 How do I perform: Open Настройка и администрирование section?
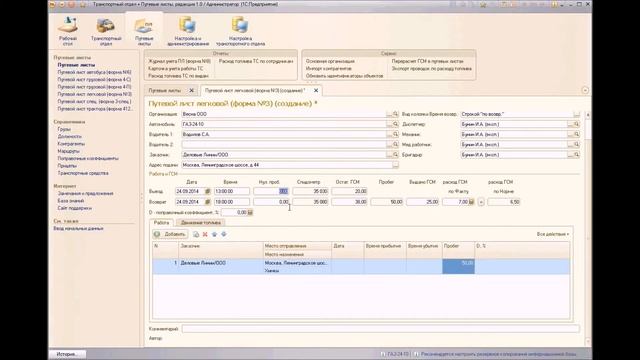[188, 31]
